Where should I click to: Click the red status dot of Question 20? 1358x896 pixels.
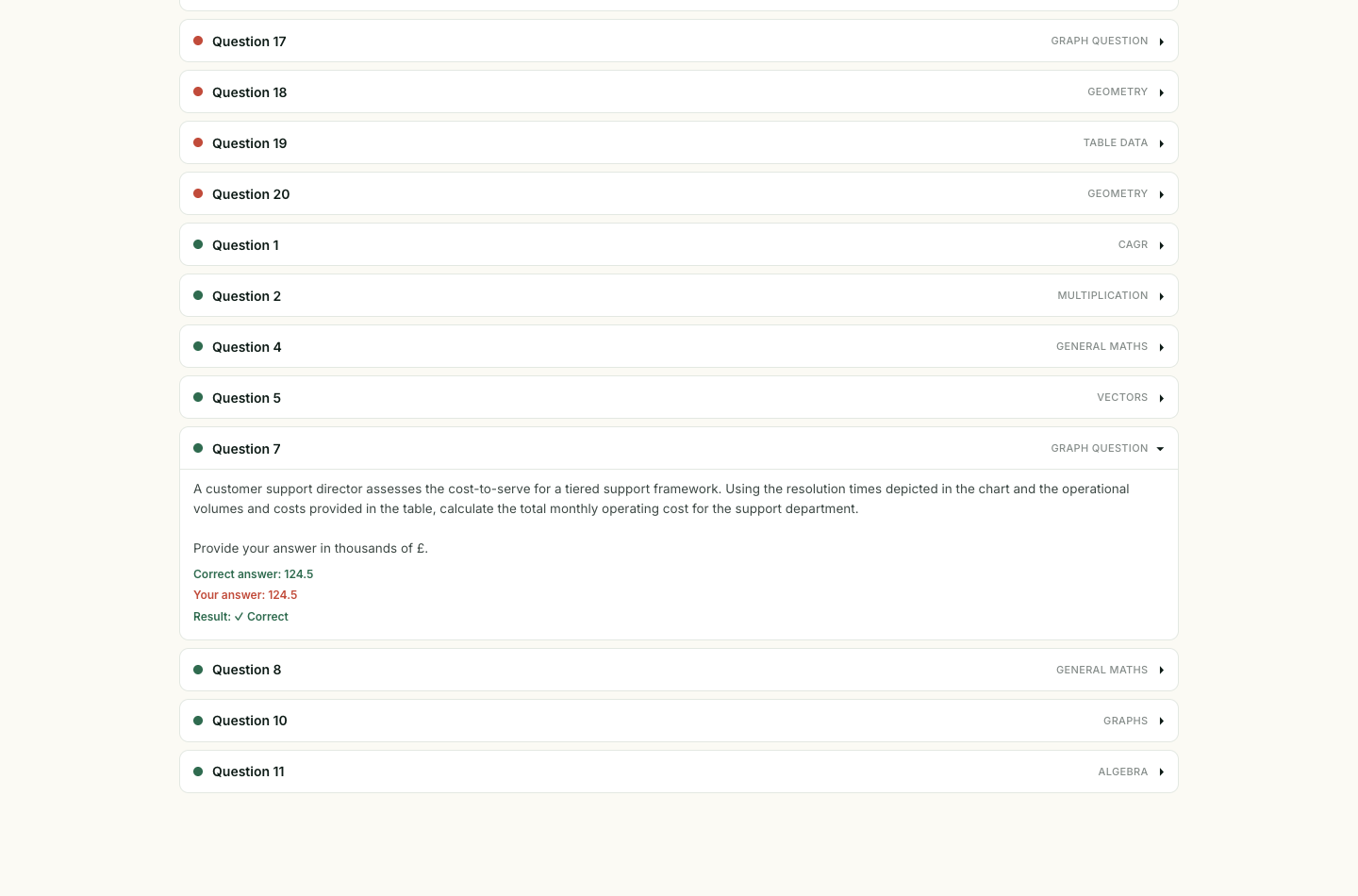[x=198, y=193]
